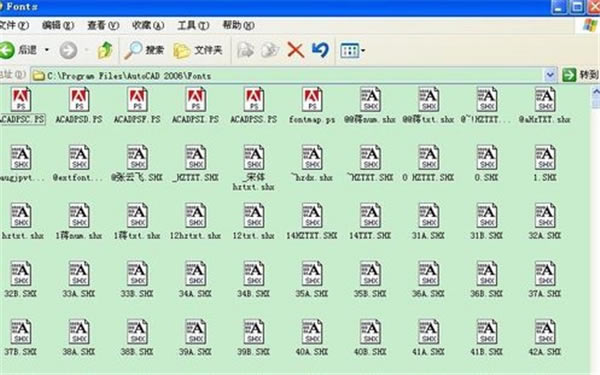This screenshot has width=600, height=375.
Task: Select the 40A.SHX font file
Action: 312,338
